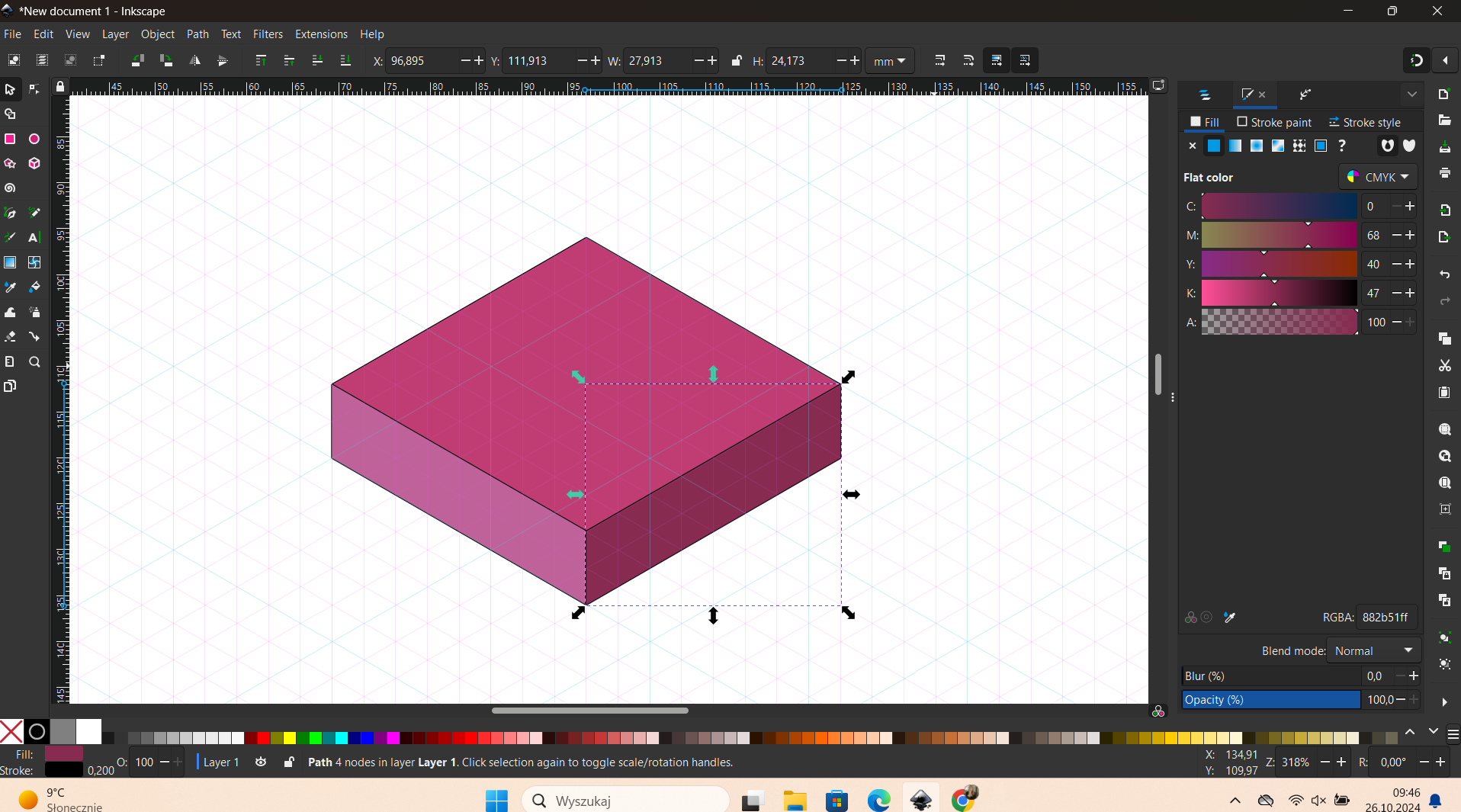
Task: Toggle the snapping magnet control
Action: click(1416, 61)
